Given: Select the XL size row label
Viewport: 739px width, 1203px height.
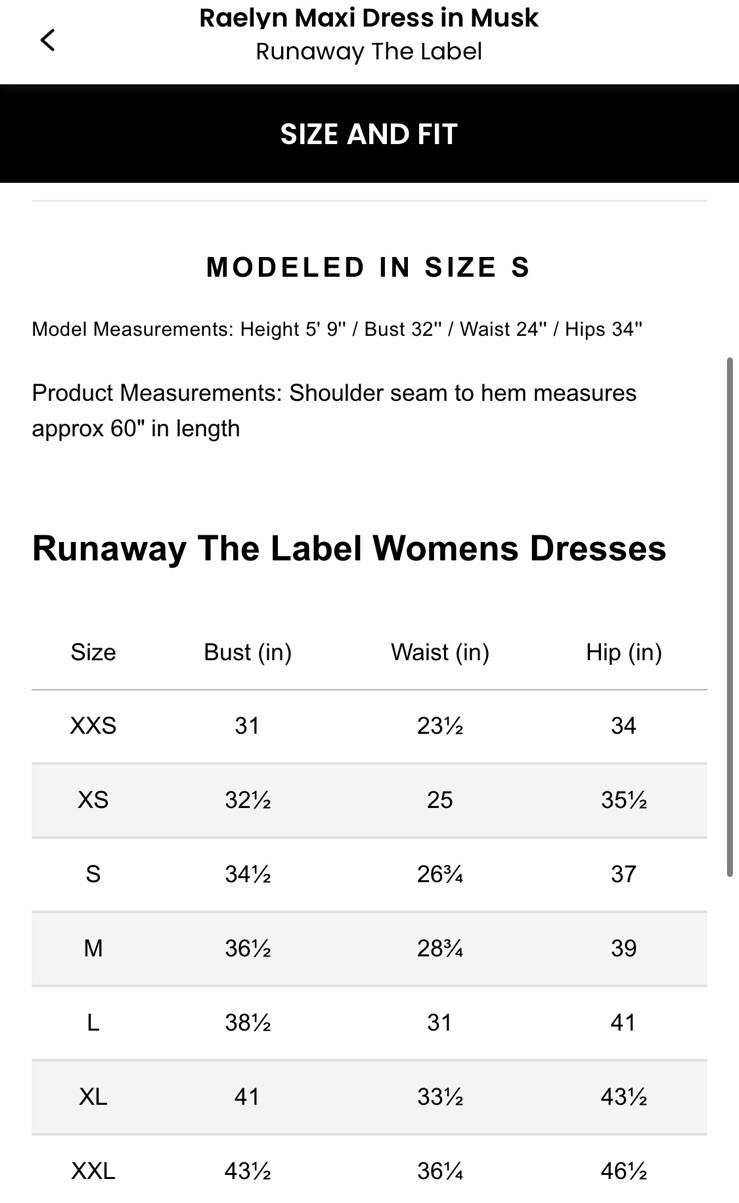Looking at the screenshot, I should (x=93, y=1097).
